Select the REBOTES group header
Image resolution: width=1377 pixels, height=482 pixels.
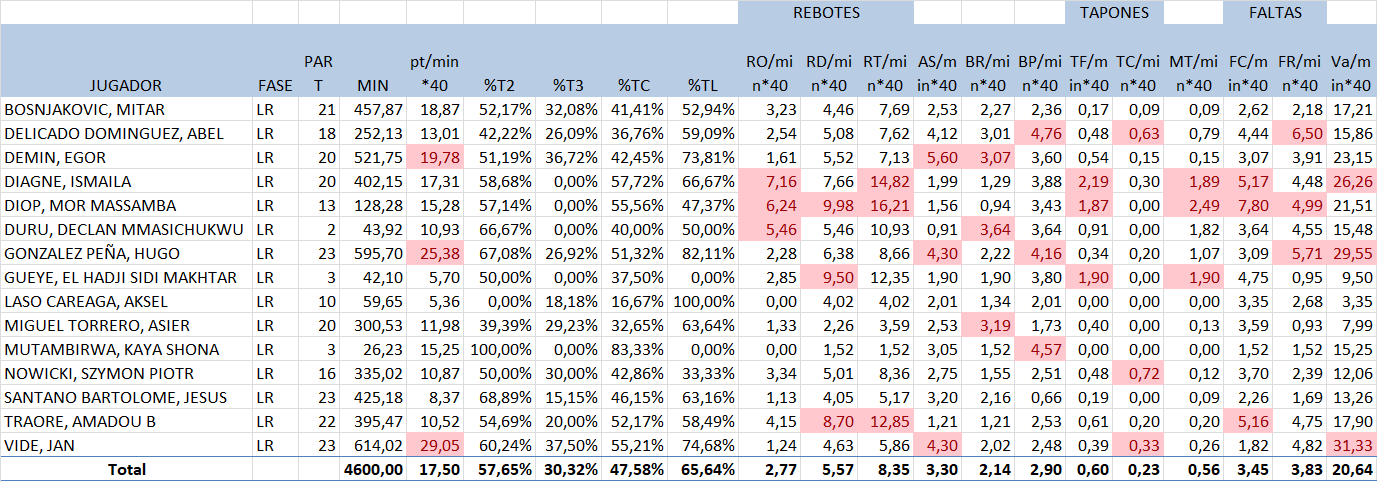point(826,13)
